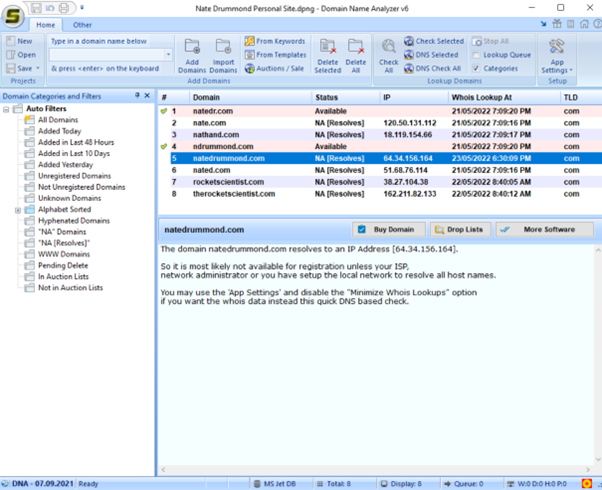Expand the Alphabet Sorted node
The width and height of the screenshot is (602, 490).
(18, 210)
